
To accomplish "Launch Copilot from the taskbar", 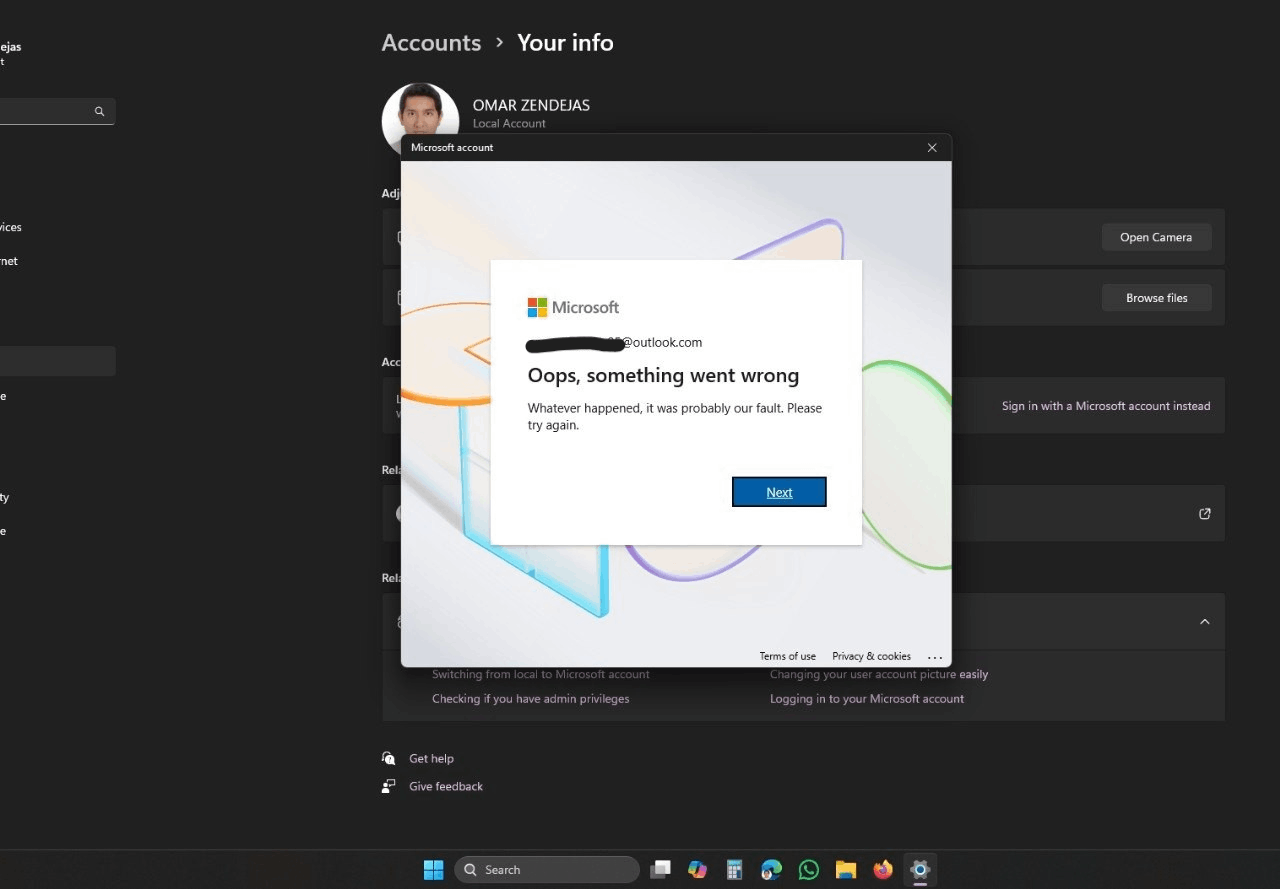I will click(x=697, y=870).
